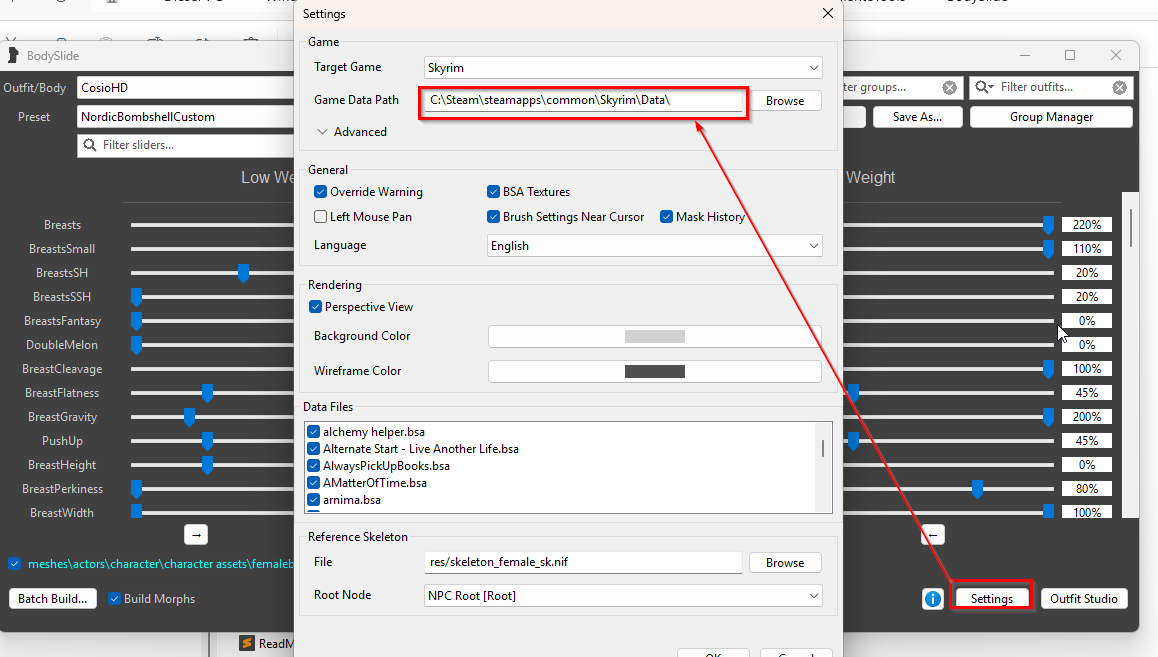
Task: Browse for Game Data Path
Action: [784, 101]
